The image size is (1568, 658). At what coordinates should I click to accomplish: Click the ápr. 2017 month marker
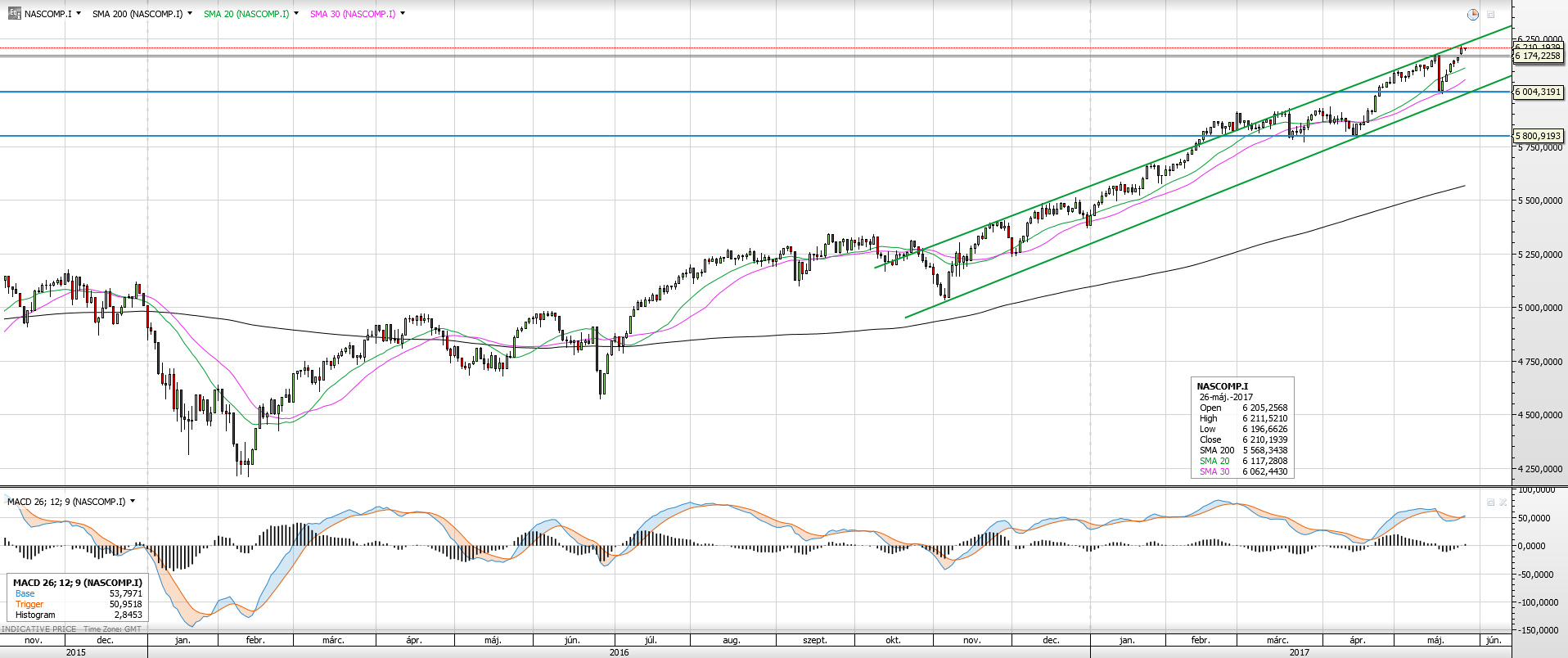click(1357, 640)
